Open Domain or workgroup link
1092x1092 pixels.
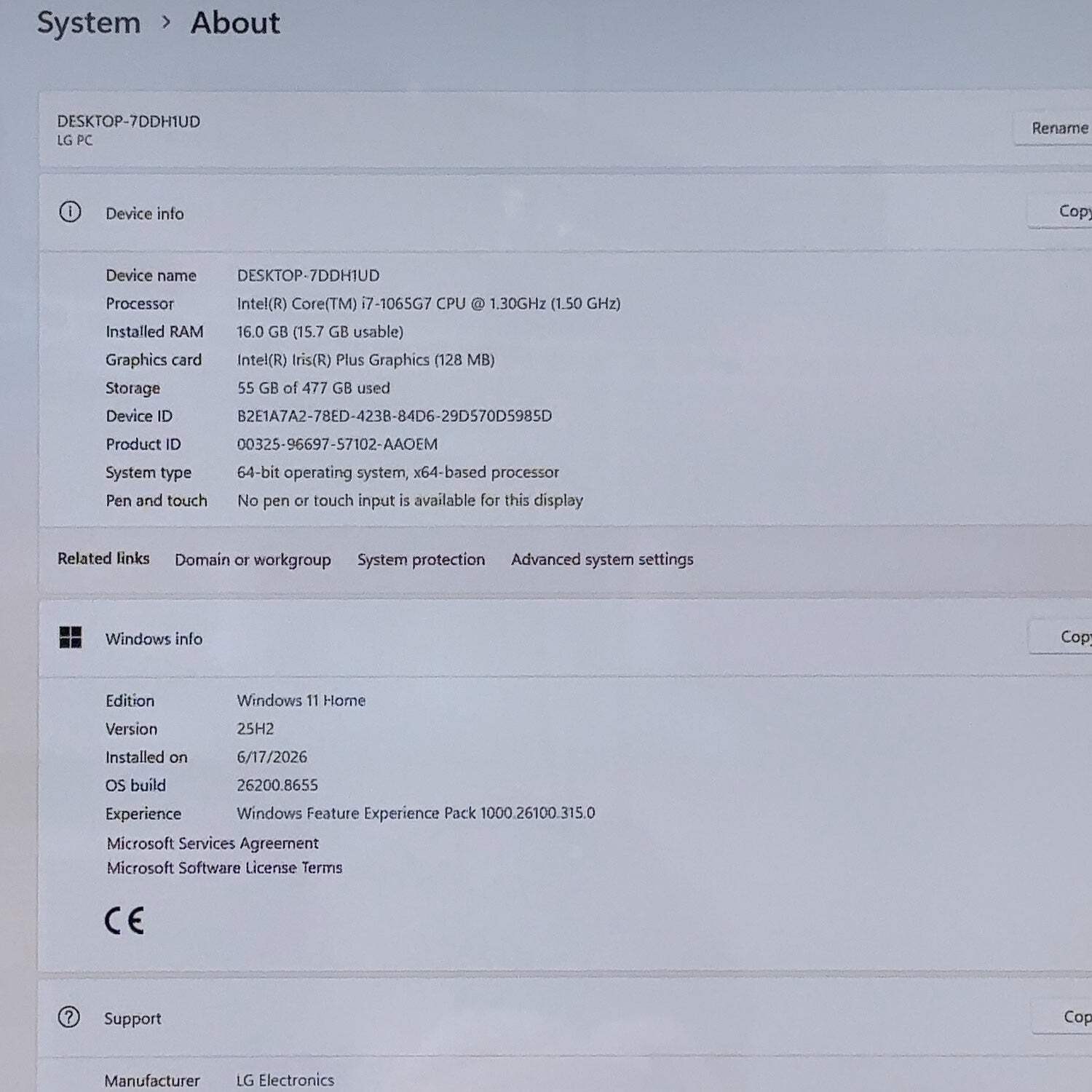coord(253,559)
